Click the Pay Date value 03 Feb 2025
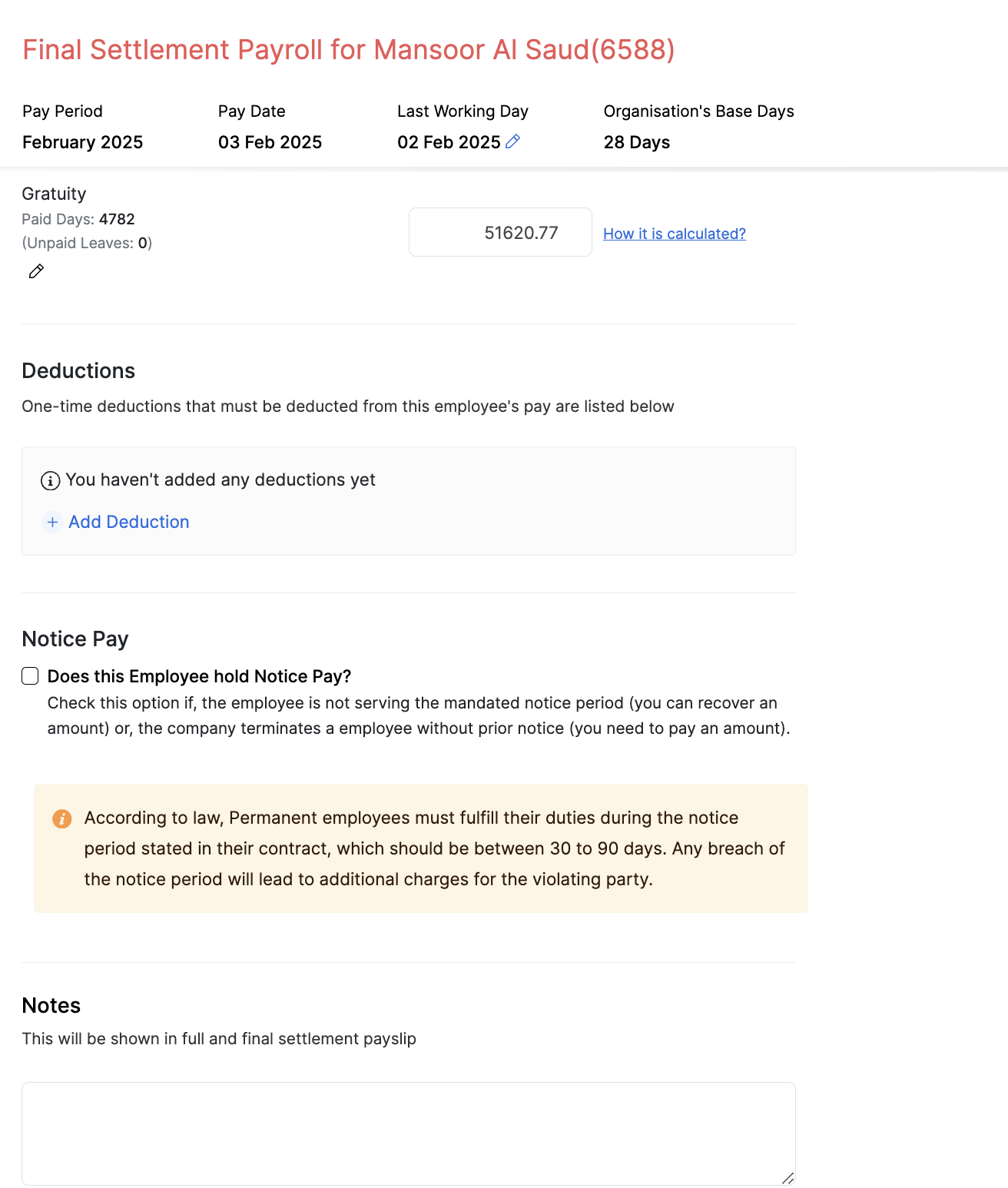Image resolution: width=1008 pixels, height=1188 pixels. click(x=270, y=142)
